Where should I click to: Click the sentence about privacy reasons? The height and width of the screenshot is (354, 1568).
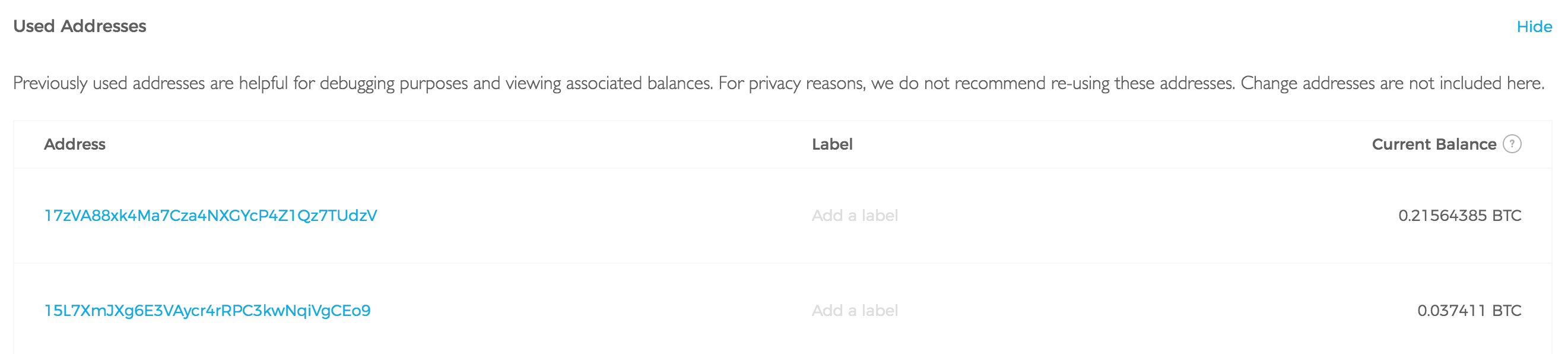click(977, 83)
